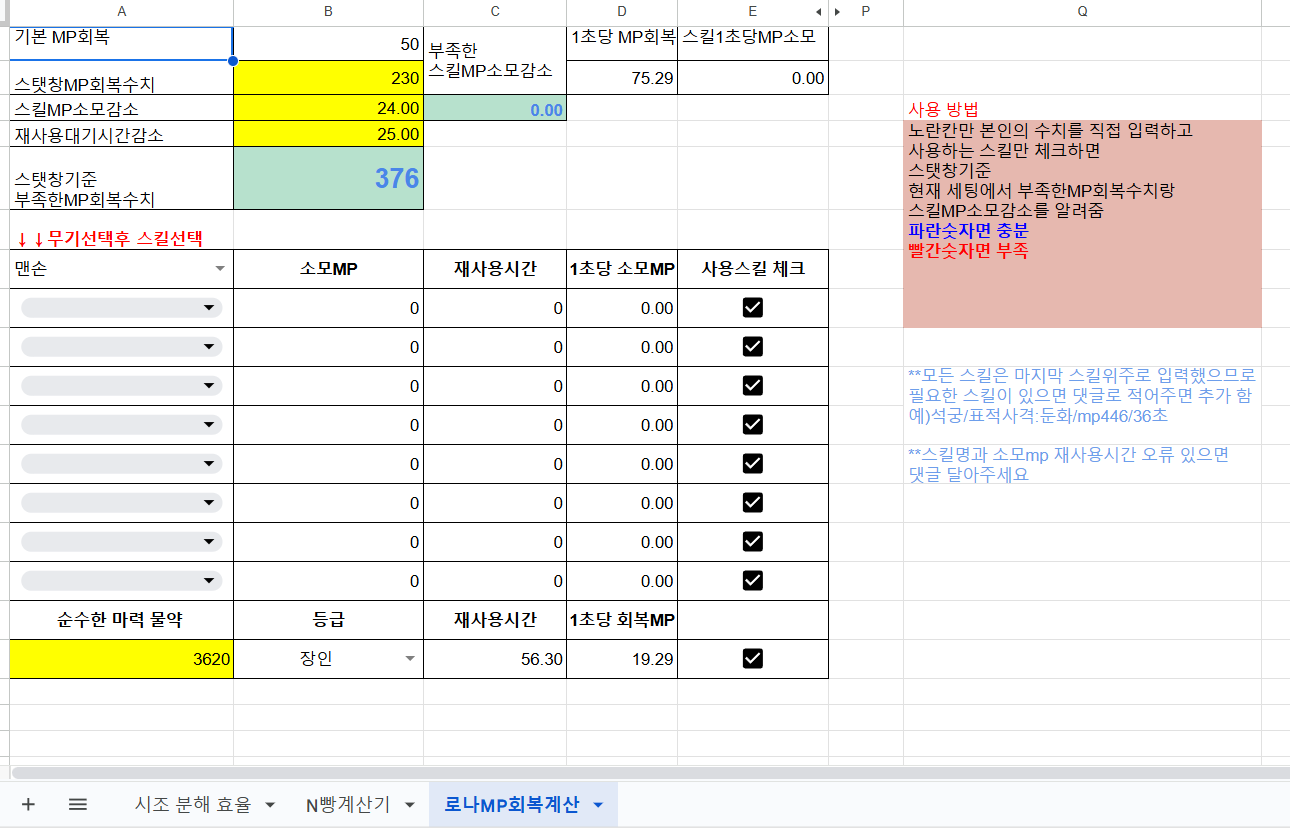Expand hidden columns using right arrow before P

(x=837, y=11)
